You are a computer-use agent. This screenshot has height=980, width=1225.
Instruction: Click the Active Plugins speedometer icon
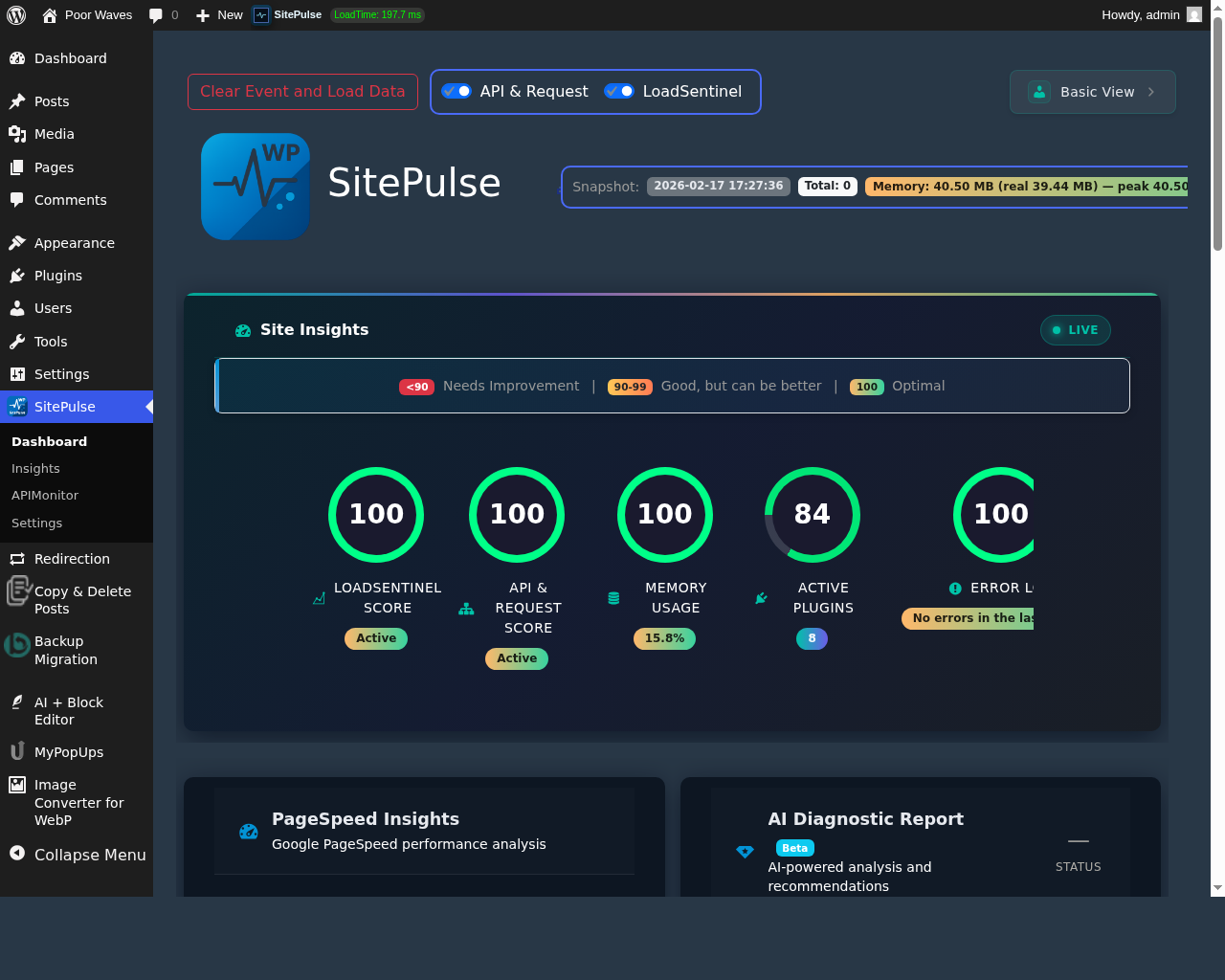click(760, 597)
